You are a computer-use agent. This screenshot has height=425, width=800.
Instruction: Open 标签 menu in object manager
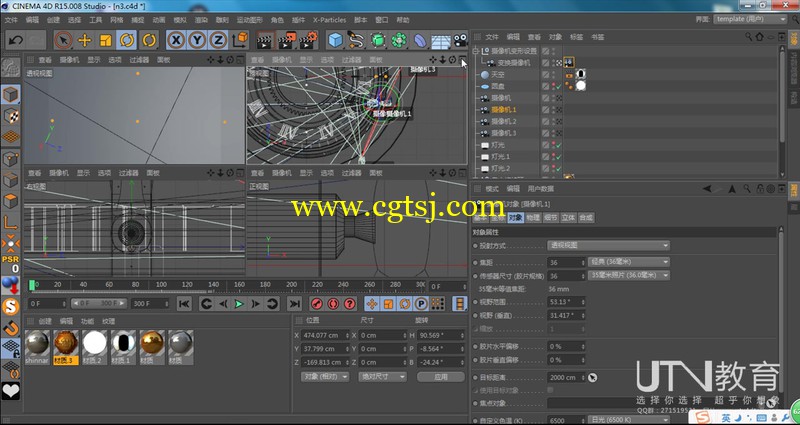pyautogui.click(x=576, y=37)
